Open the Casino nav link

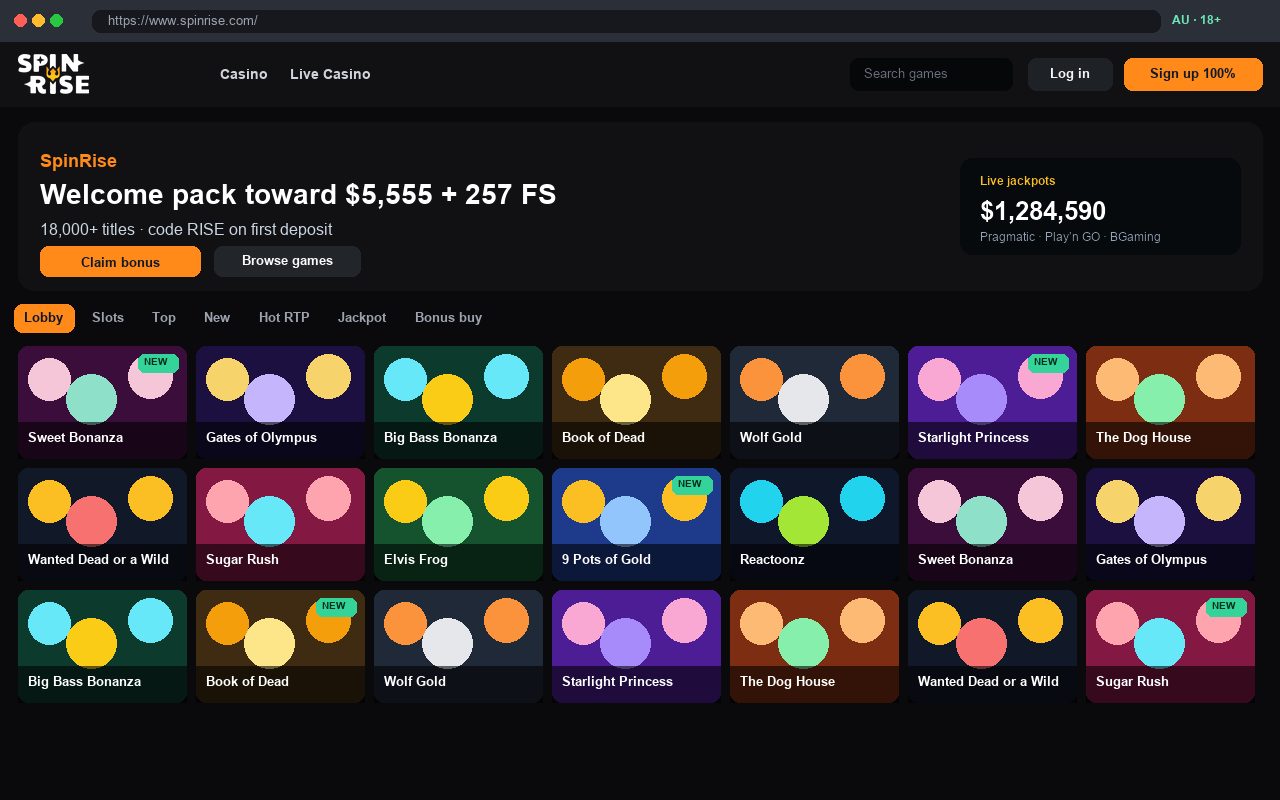coord(244,74)
